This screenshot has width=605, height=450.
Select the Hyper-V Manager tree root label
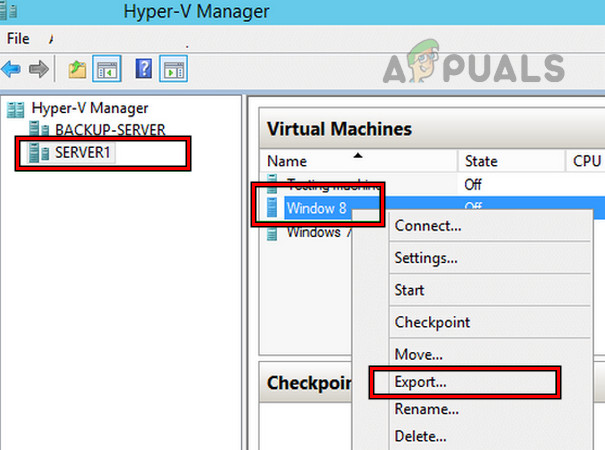tap(90, 108)
